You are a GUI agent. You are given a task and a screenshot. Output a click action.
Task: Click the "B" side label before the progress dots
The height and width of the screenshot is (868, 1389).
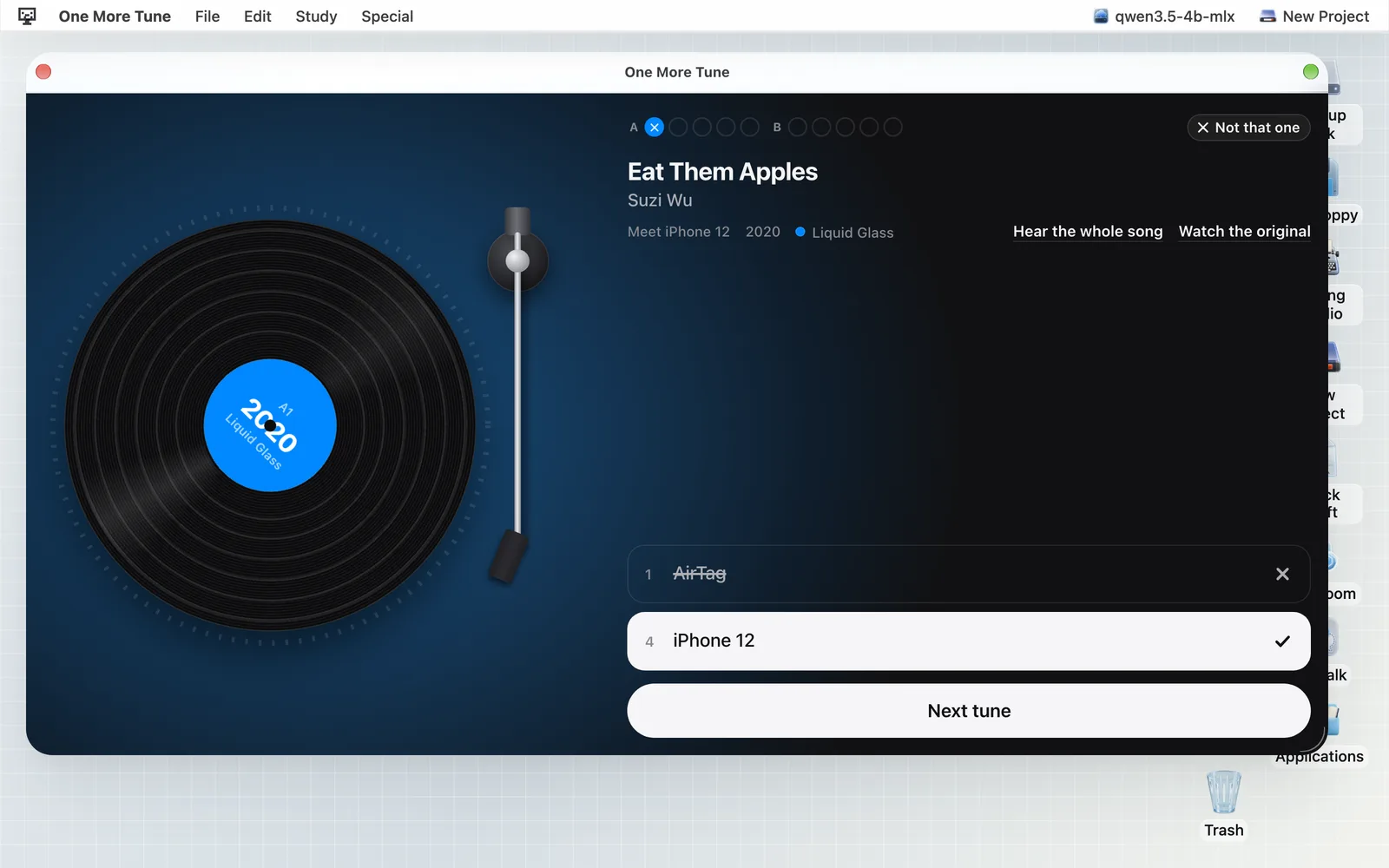(x=777, y=128)
